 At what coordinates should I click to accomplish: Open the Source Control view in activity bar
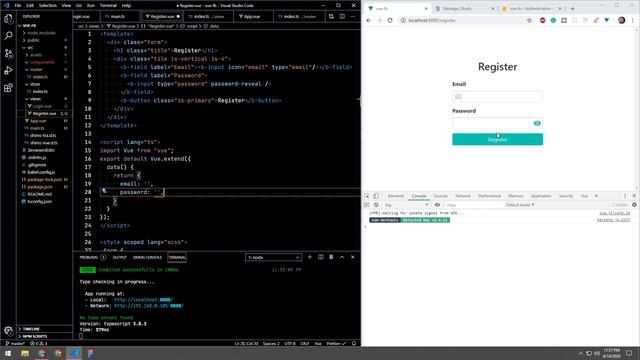coord(8,53)
